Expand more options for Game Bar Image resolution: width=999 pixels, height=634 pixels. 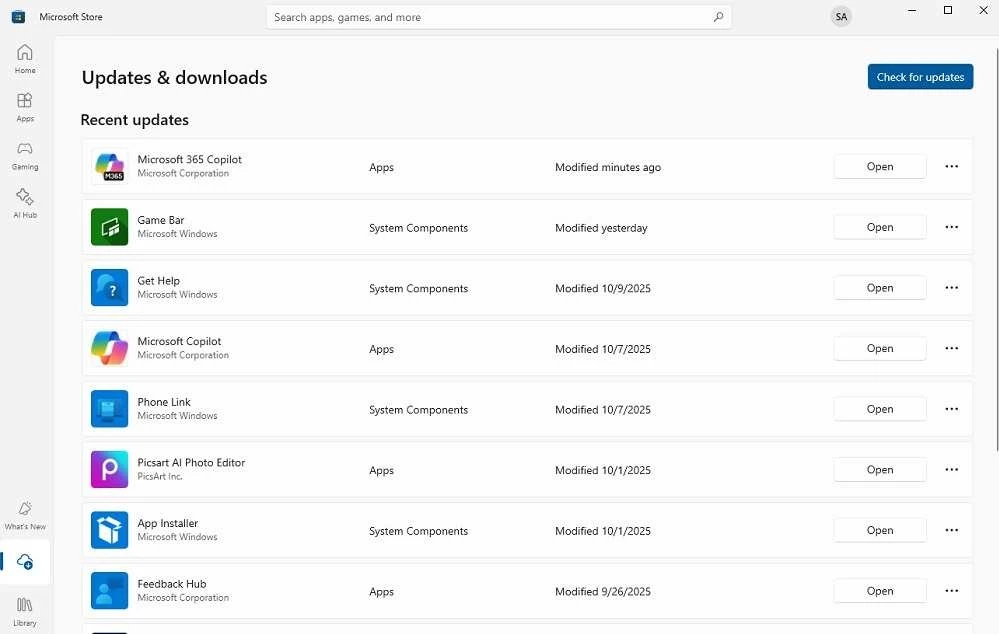(951, 228)
